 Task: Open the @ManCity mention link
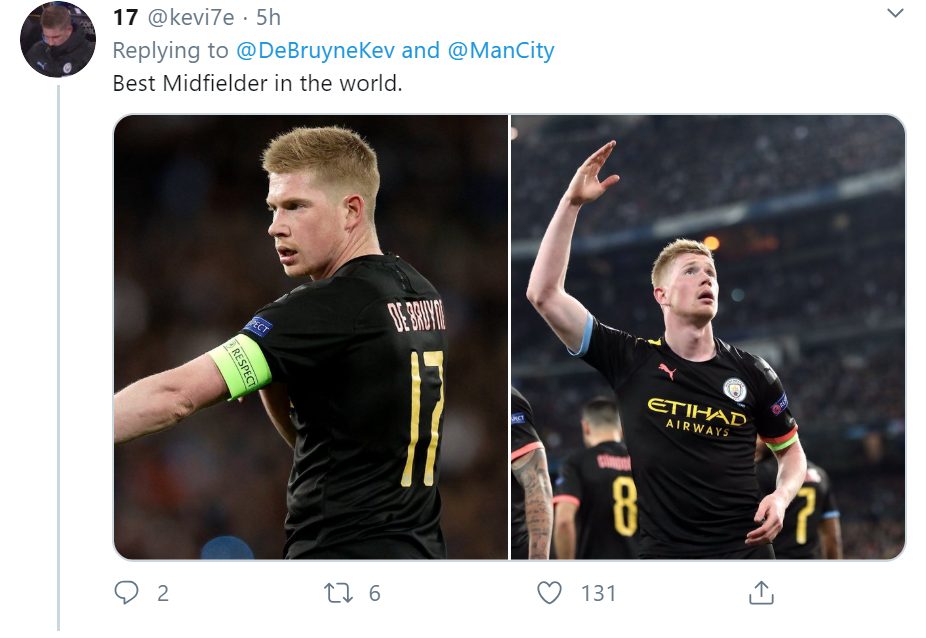tap(501, 50)
